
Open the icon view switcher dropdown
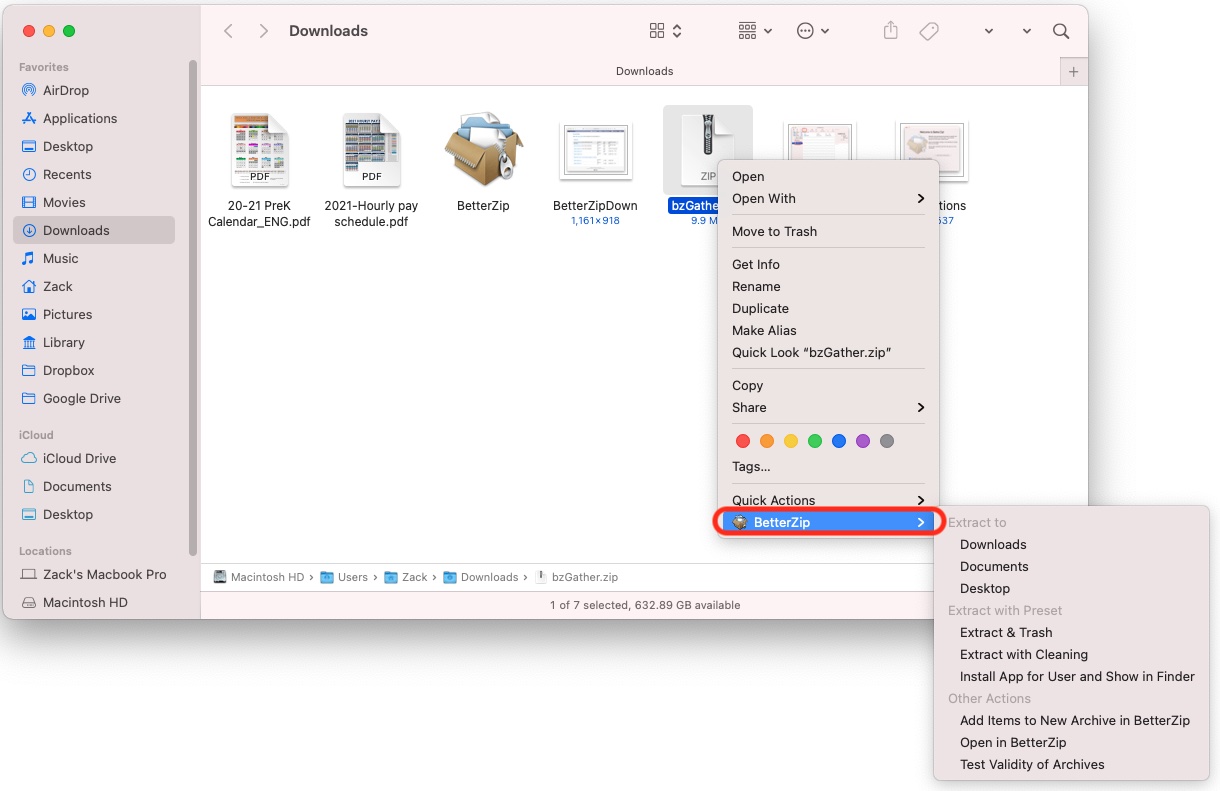[665, 31]
